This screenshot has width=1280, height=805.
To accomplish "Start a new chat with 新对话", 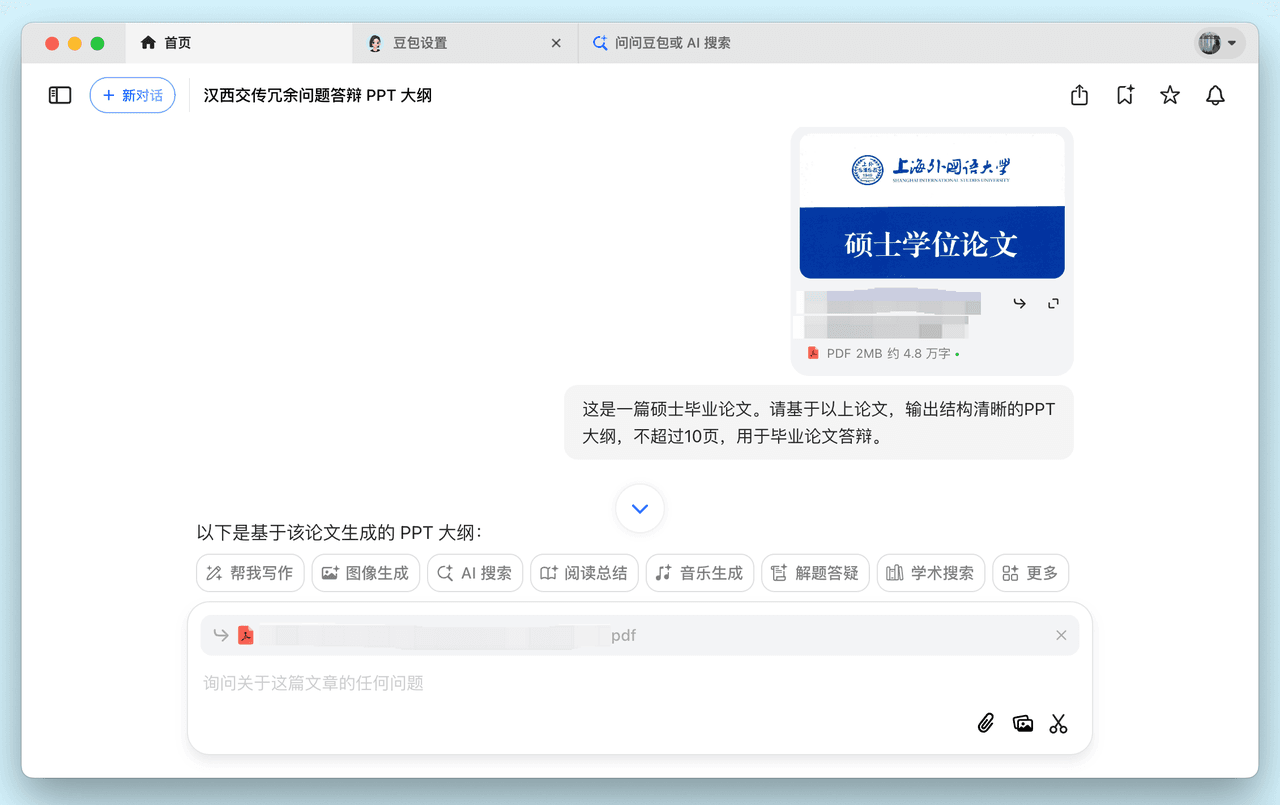I will click(x=133, y=95).
